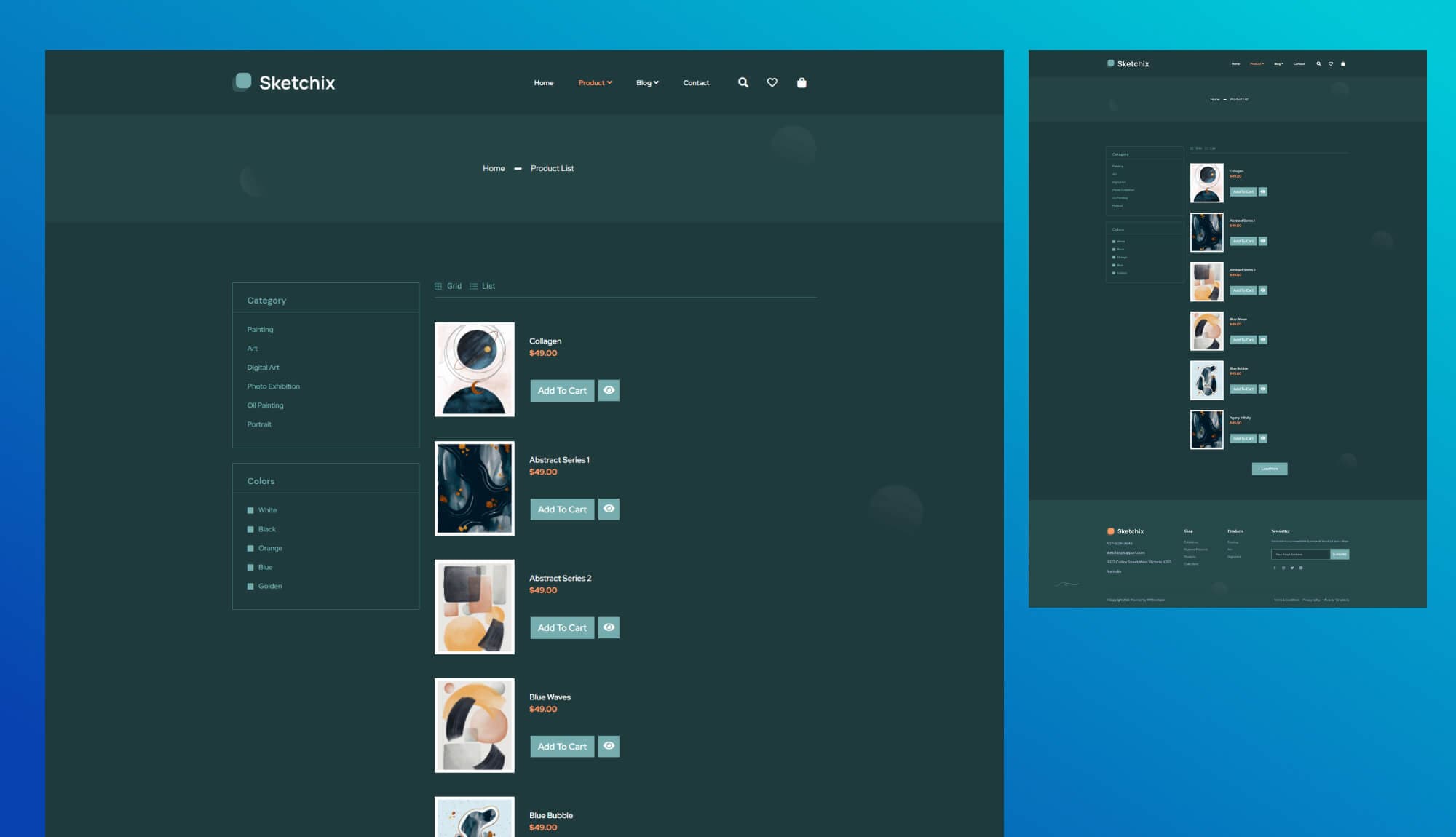Click the wishlist heart icon
Image resolution: width=1456 pixels, height=837 pixels.
coord(772,83)
